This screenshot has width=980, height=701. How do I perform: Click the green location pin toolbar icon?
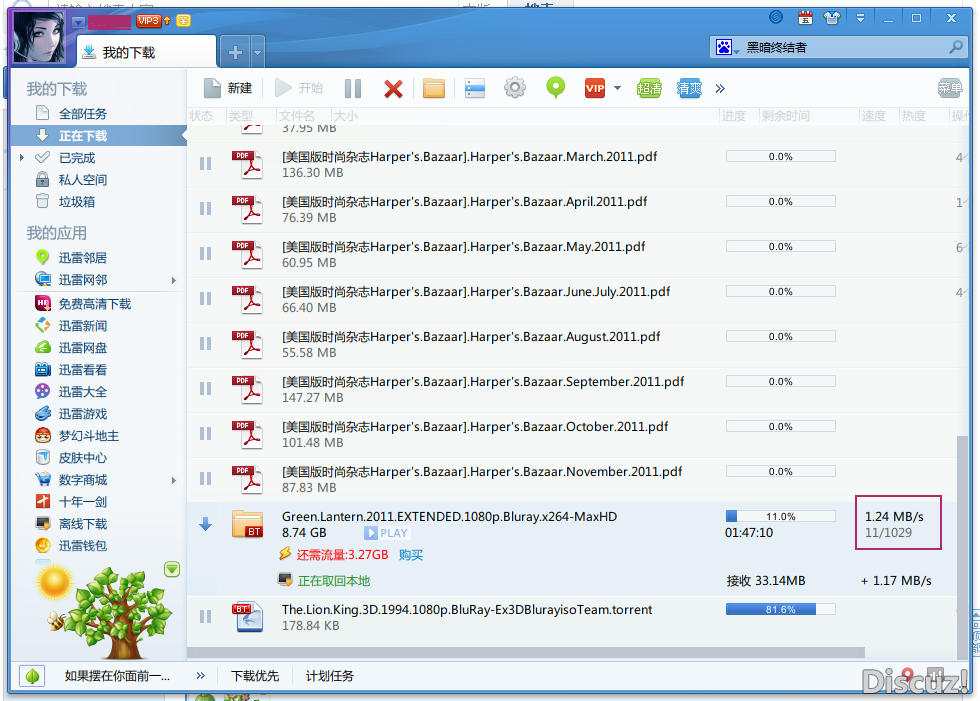pos(556,88)
